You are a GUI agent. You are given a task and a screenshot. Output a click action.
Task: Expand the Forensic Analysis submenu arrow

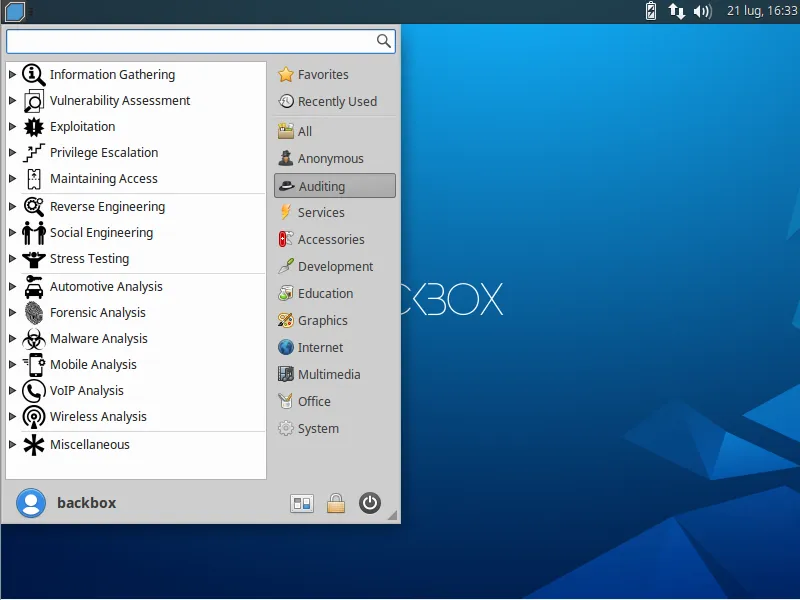pyautogui.click(x=13, y=312)
